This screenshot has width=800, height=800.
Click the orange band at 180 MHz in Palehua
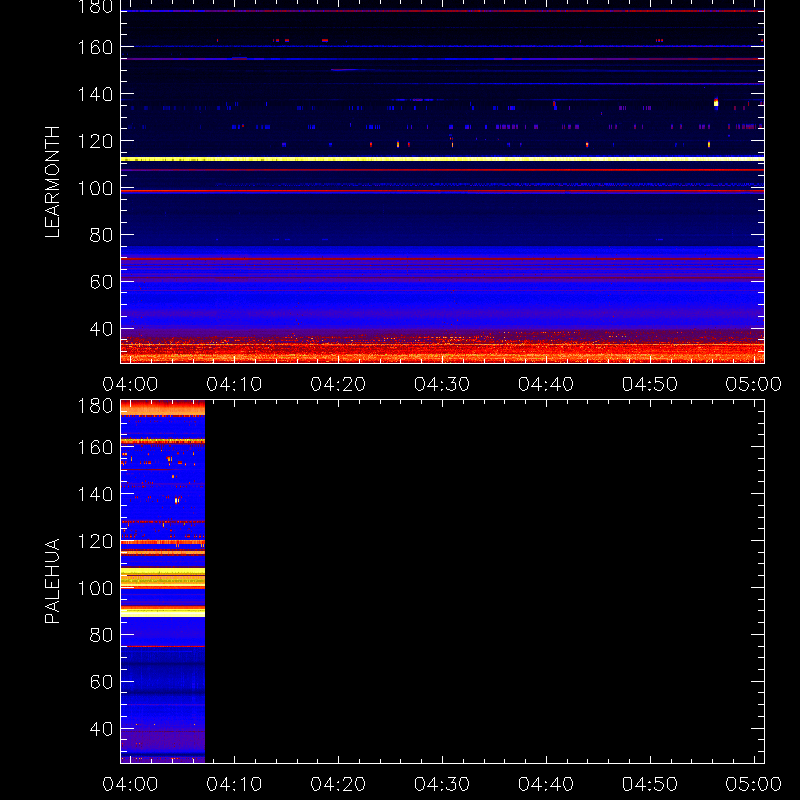tap(163, 408)
